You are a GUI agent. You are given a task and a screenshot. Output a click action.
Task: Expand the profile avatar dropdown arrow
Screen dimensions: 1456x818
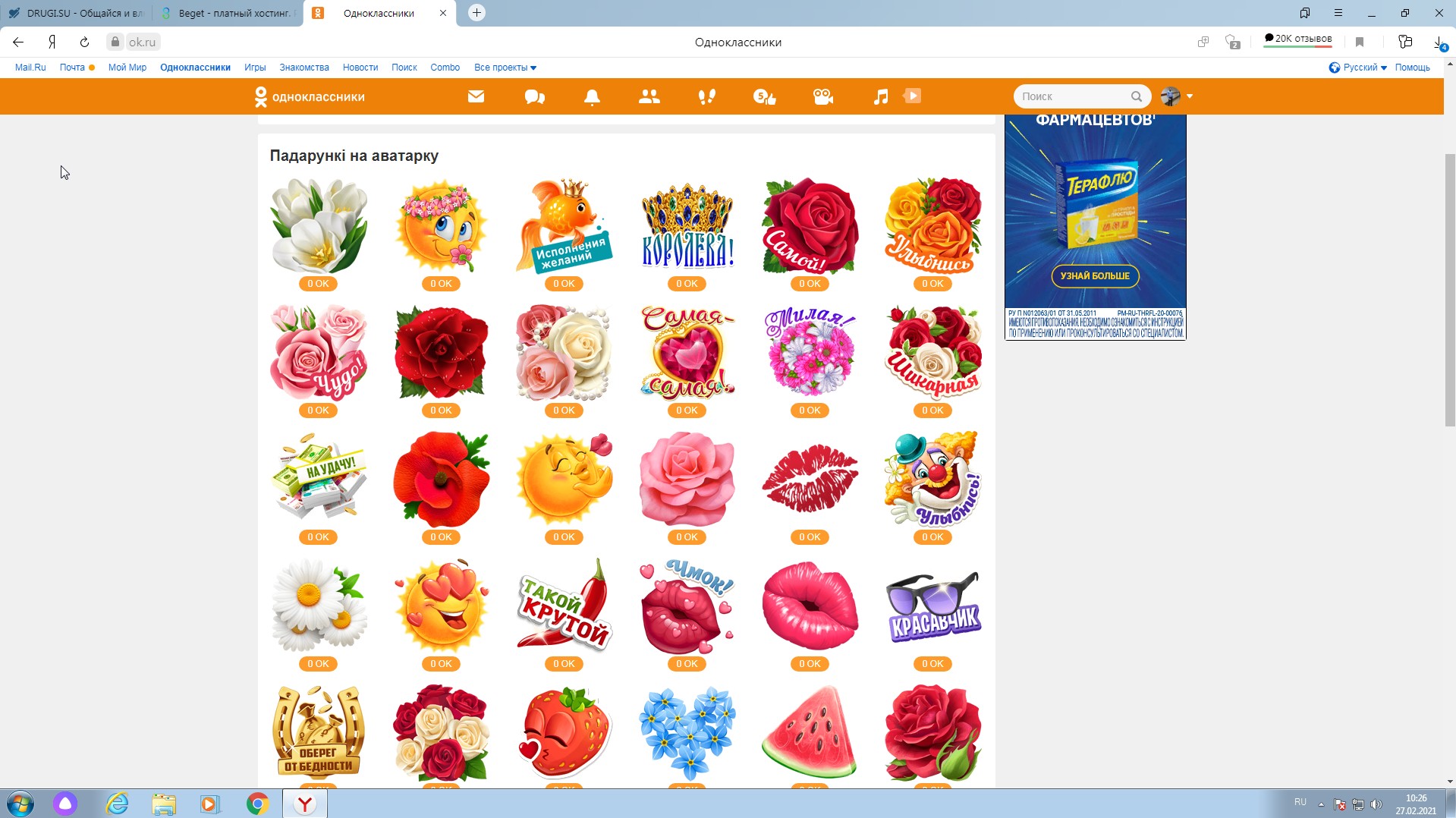(x=1190, y=96)
